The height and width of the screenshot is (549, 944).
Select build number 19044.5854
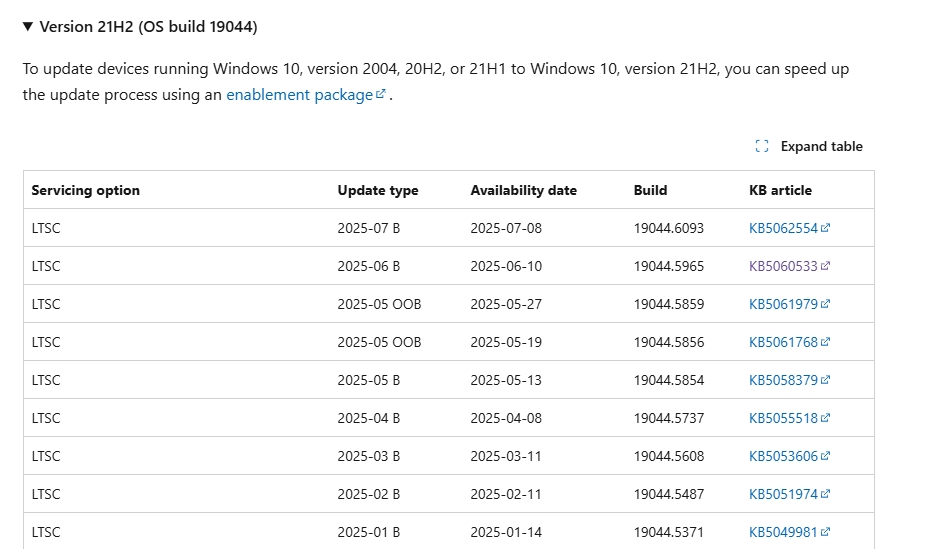coord(669,380)
